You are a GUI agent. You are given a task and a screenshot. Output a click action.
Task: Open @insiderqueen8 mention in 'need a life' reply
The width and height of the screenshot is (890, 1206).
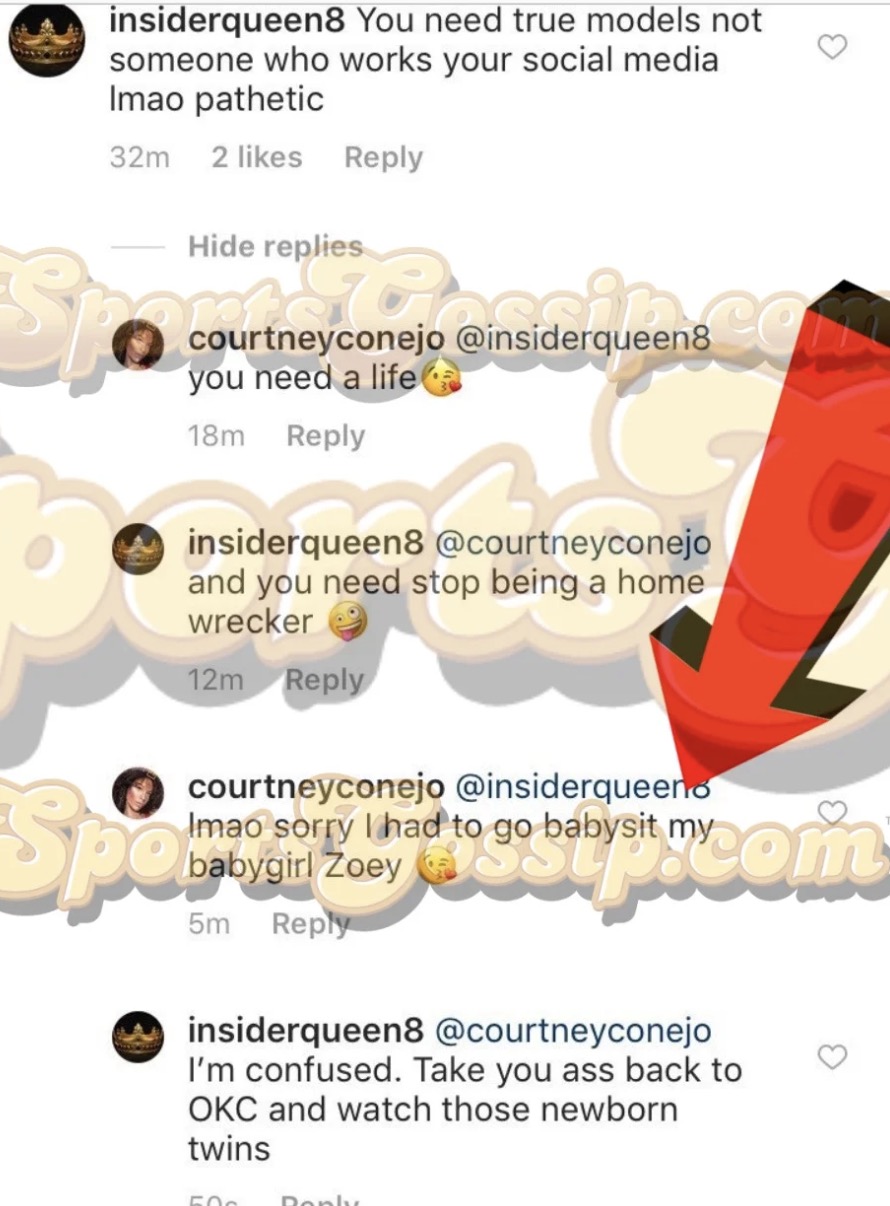[583, 338]
